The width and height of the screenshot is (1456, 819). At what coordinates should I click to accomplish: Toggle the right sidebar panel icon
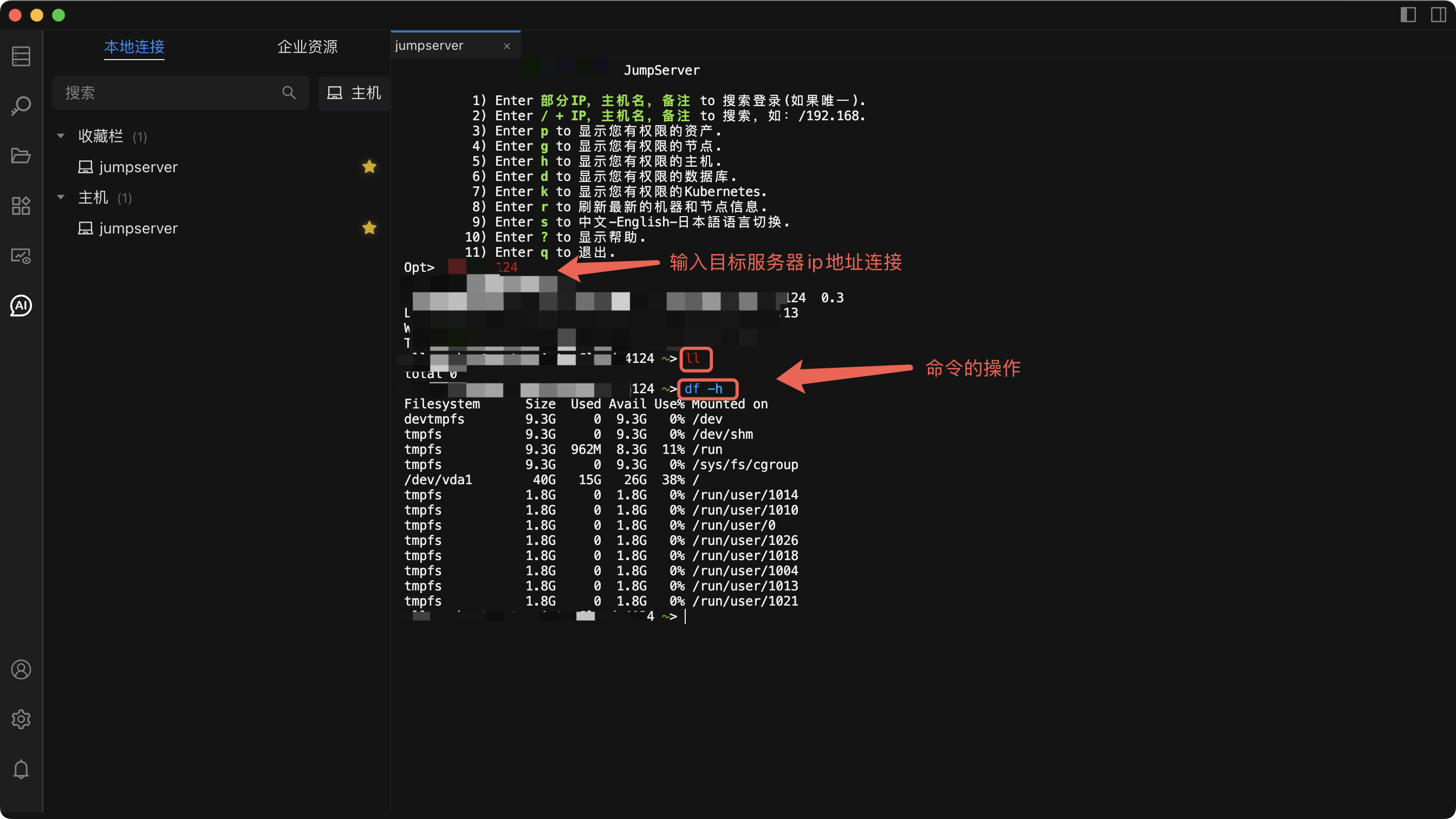pos(1438,15)
